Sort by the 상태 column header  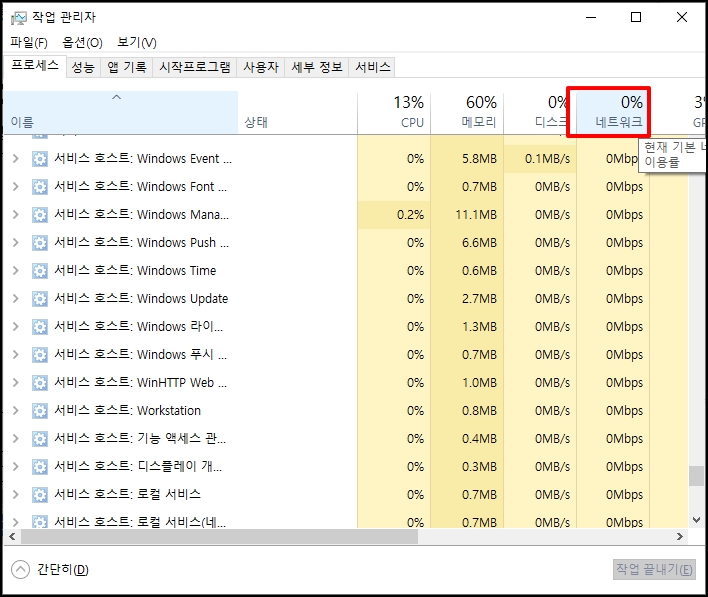pos(298,112)
